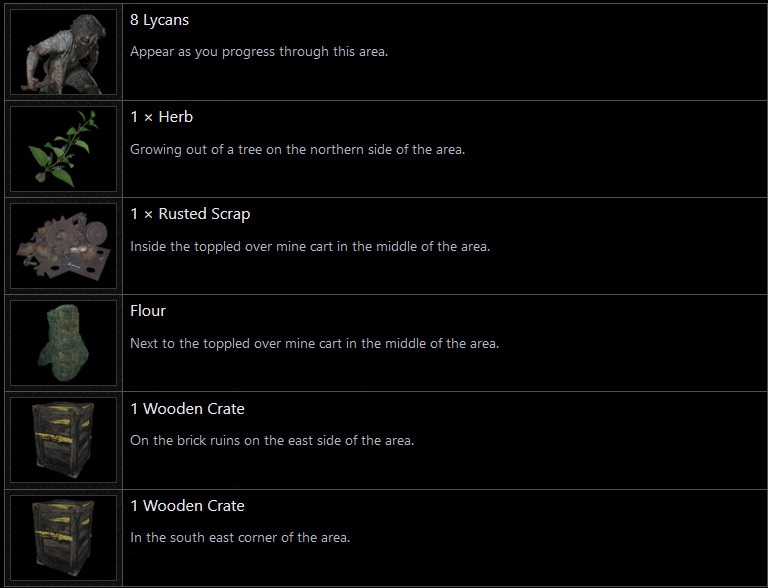768x588 pixels.
Task: Click the Flour sack icon
Action: (62, 343)
